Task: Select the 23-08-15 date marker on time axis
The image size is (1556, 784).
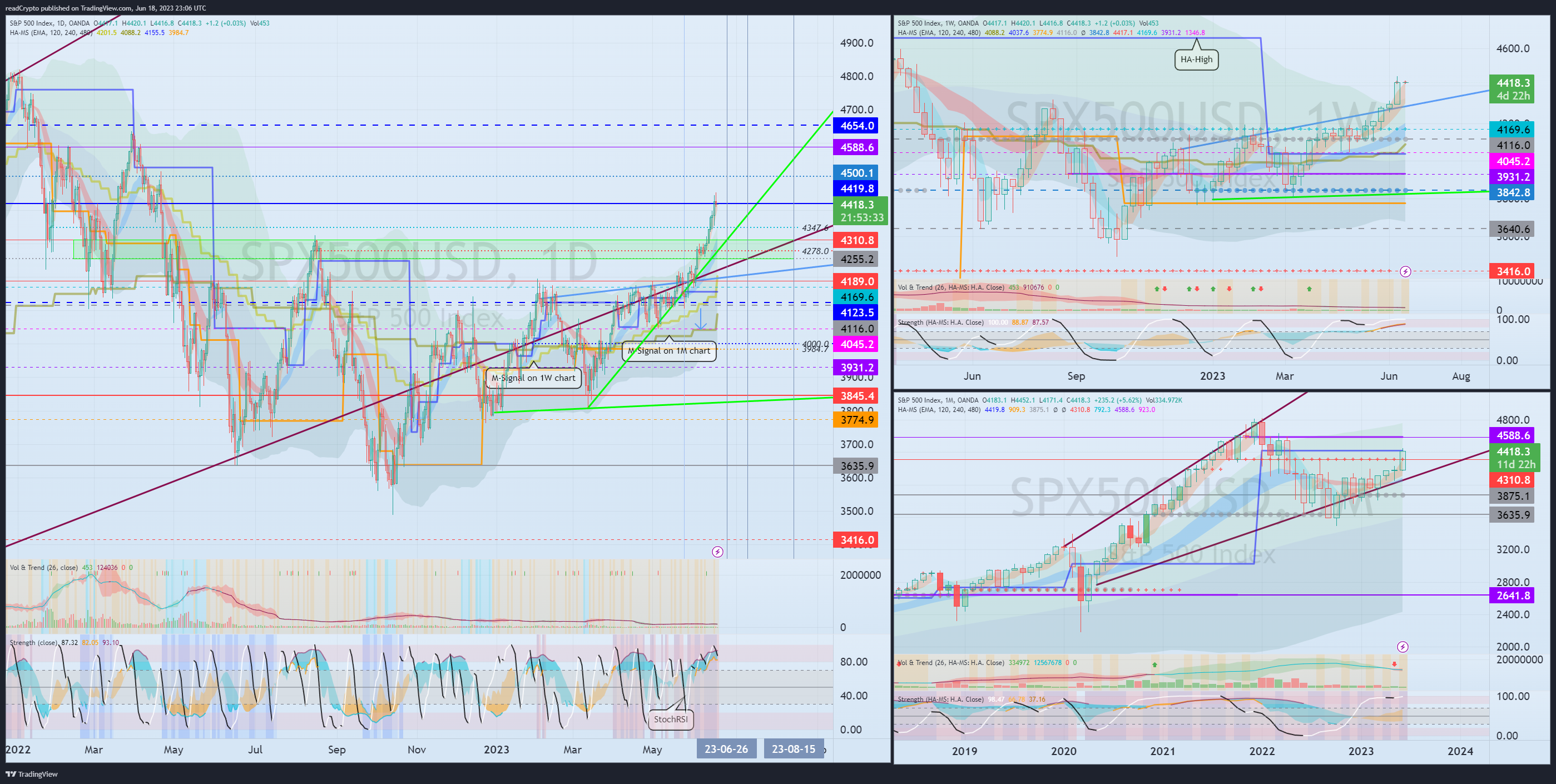Action: [794, 749]
